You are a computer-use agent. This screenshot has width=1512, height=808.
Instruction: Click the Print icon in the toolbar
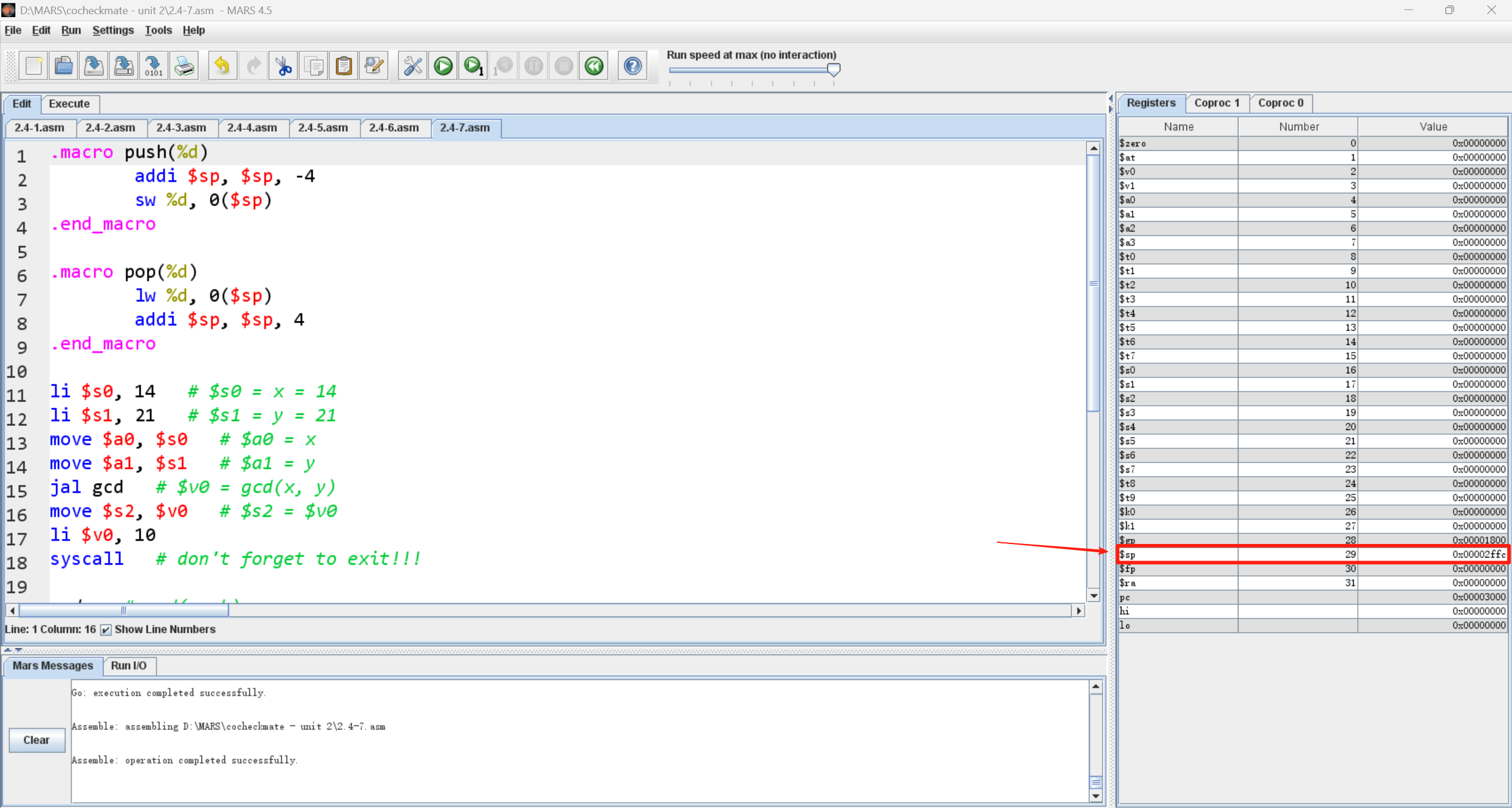click(x=184, y=66)
